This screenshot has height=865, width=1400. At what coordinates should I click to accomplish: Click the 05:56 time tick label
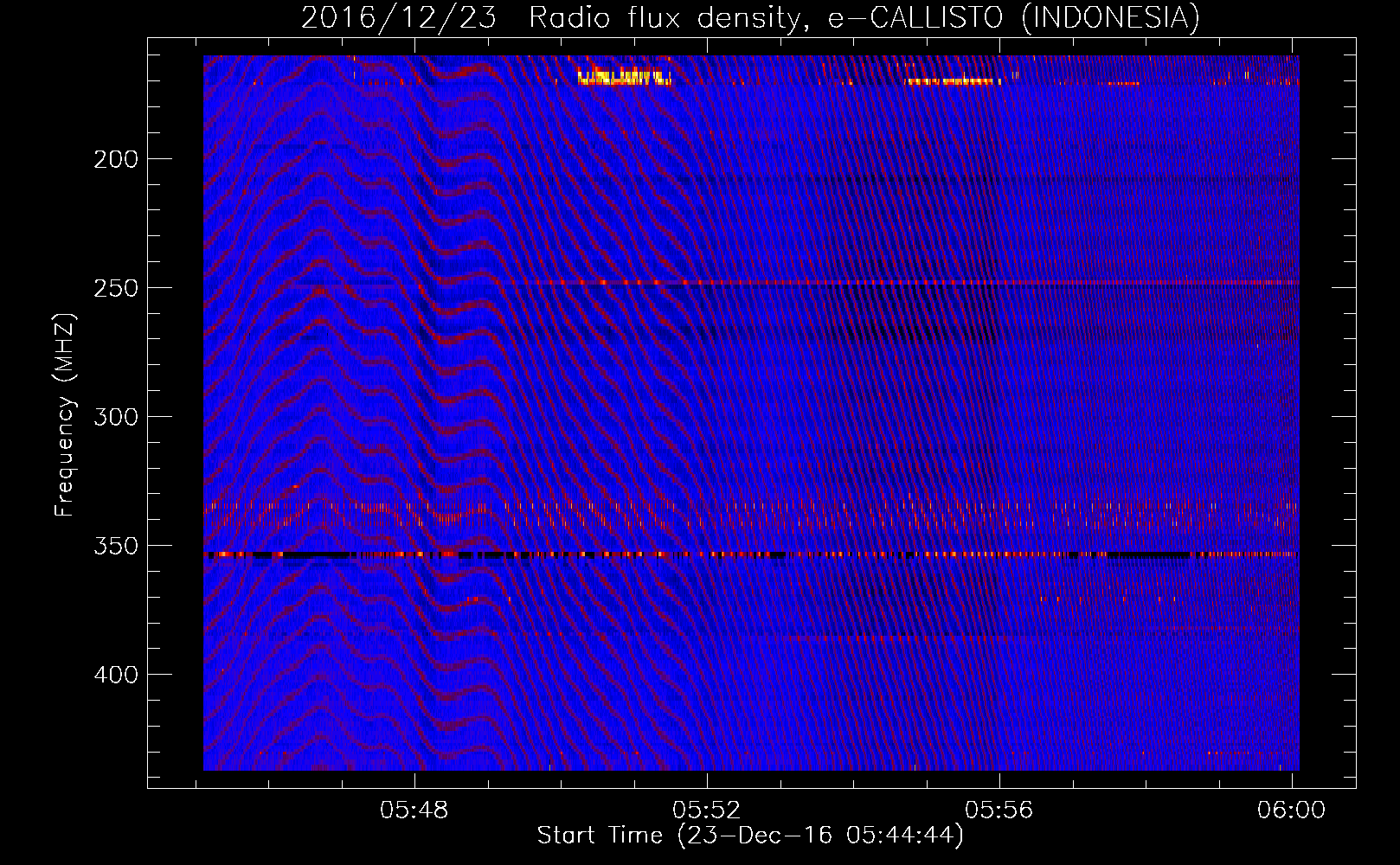[999, 810]
